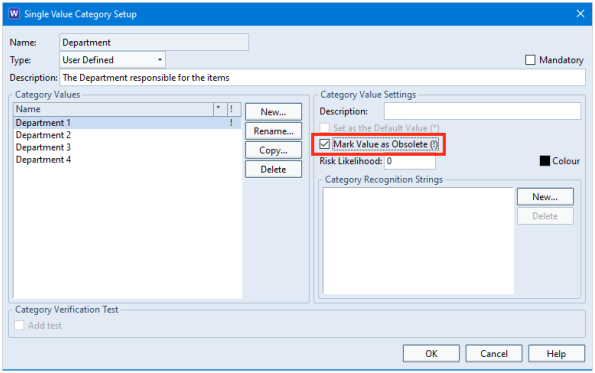
Task: Open Help for this dialog
Action: point(556,354)
